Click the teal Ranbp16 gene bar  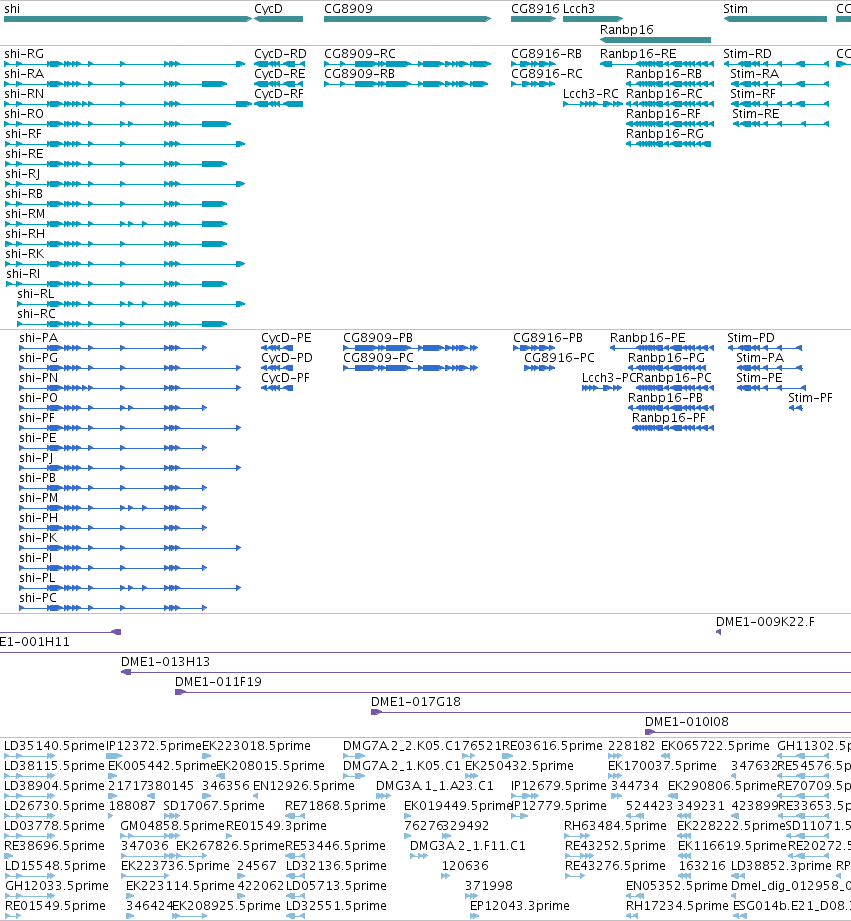click(655, 40)
